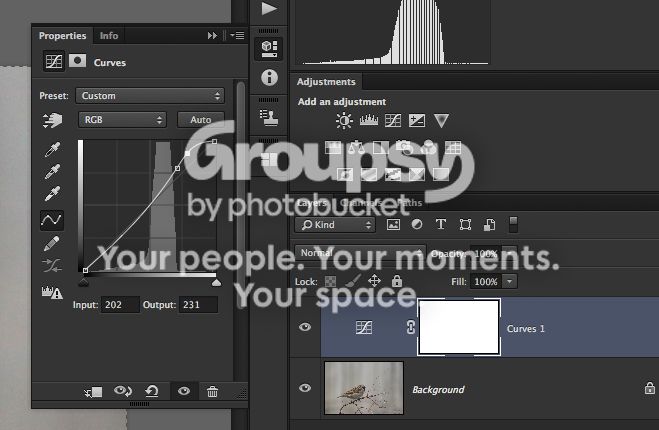Viewport: 659px width, 430px height.
Task: Click the Input value field
Action: 120,304
